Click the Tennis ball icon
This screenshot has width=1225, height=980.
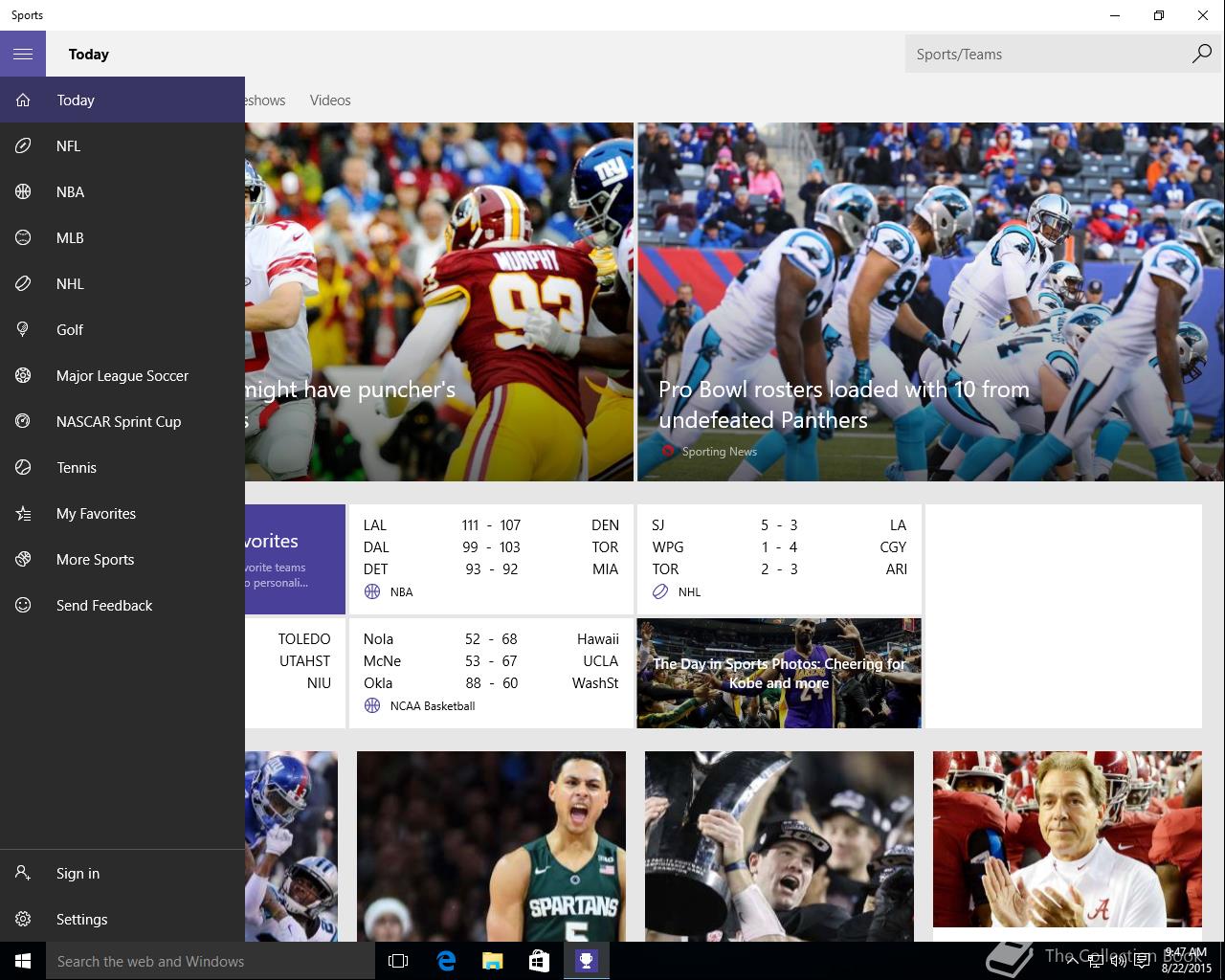pyautogui.click(x=23, y=467)
